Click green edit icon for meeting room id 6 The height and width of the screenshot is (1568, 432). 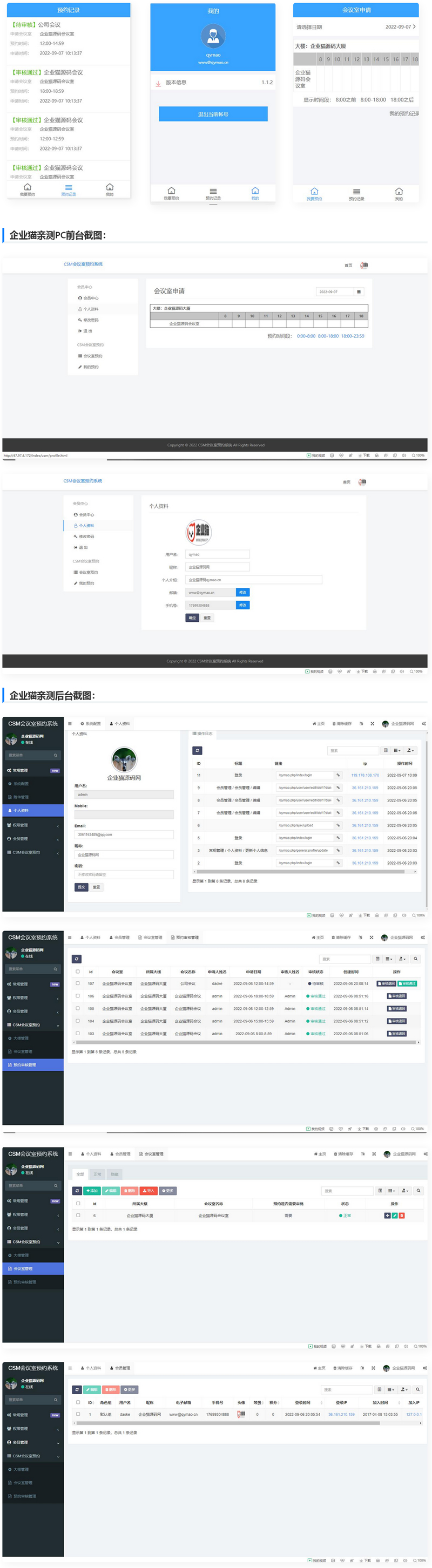coord(394,1216)
